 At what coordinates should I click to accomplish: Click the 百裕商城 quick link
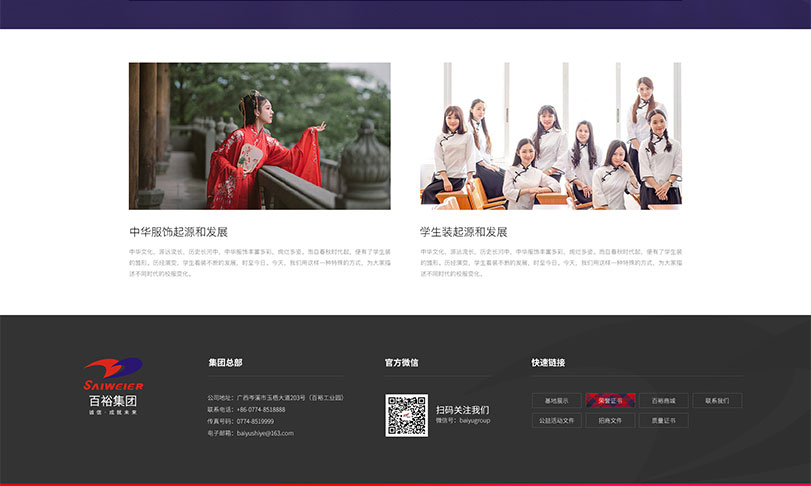click(x=664, y=401)
